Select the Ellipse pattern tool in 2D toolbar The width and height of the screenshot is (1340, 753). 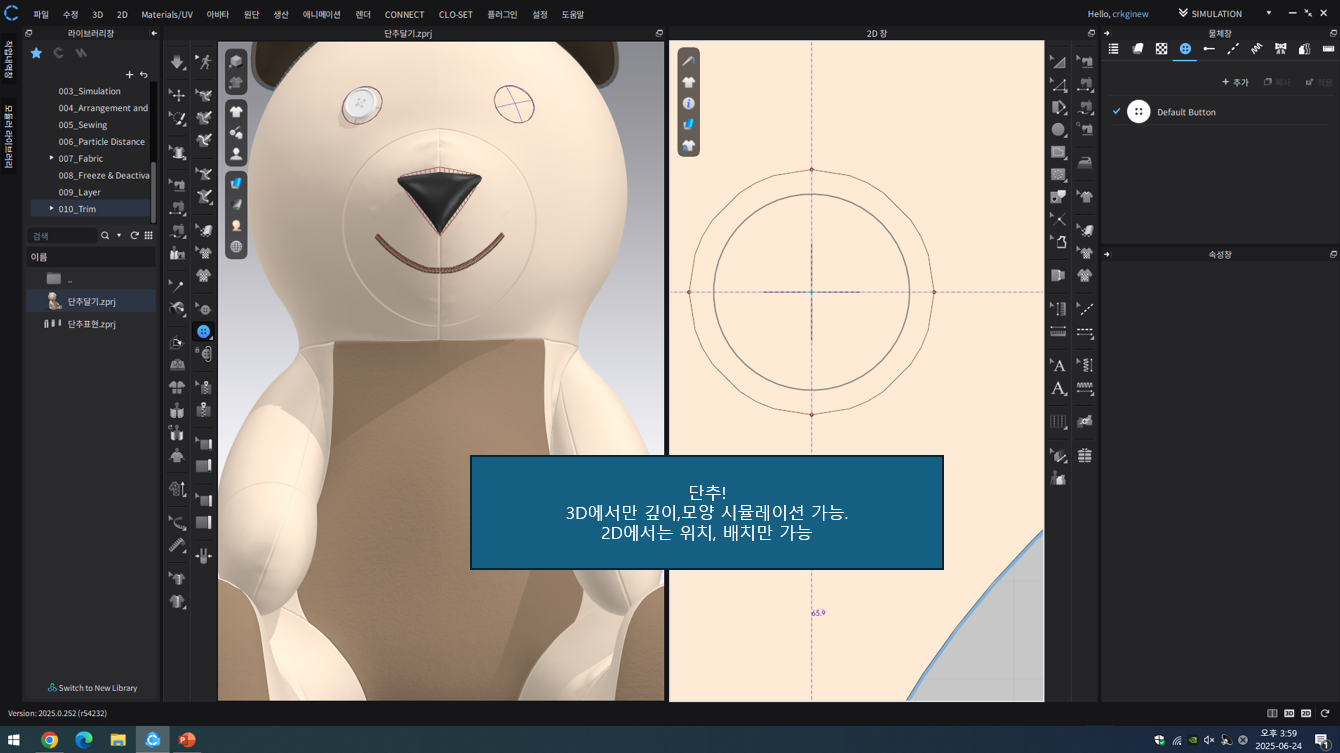tap(1058, 129)
